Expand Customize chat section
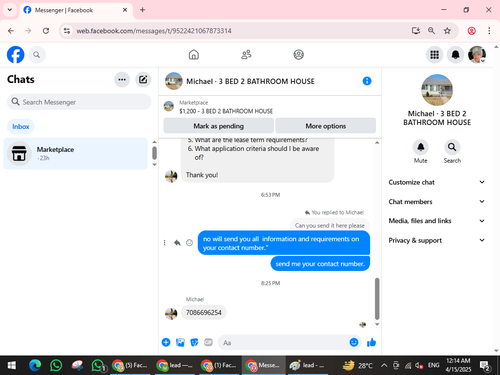 coord(437,182)
